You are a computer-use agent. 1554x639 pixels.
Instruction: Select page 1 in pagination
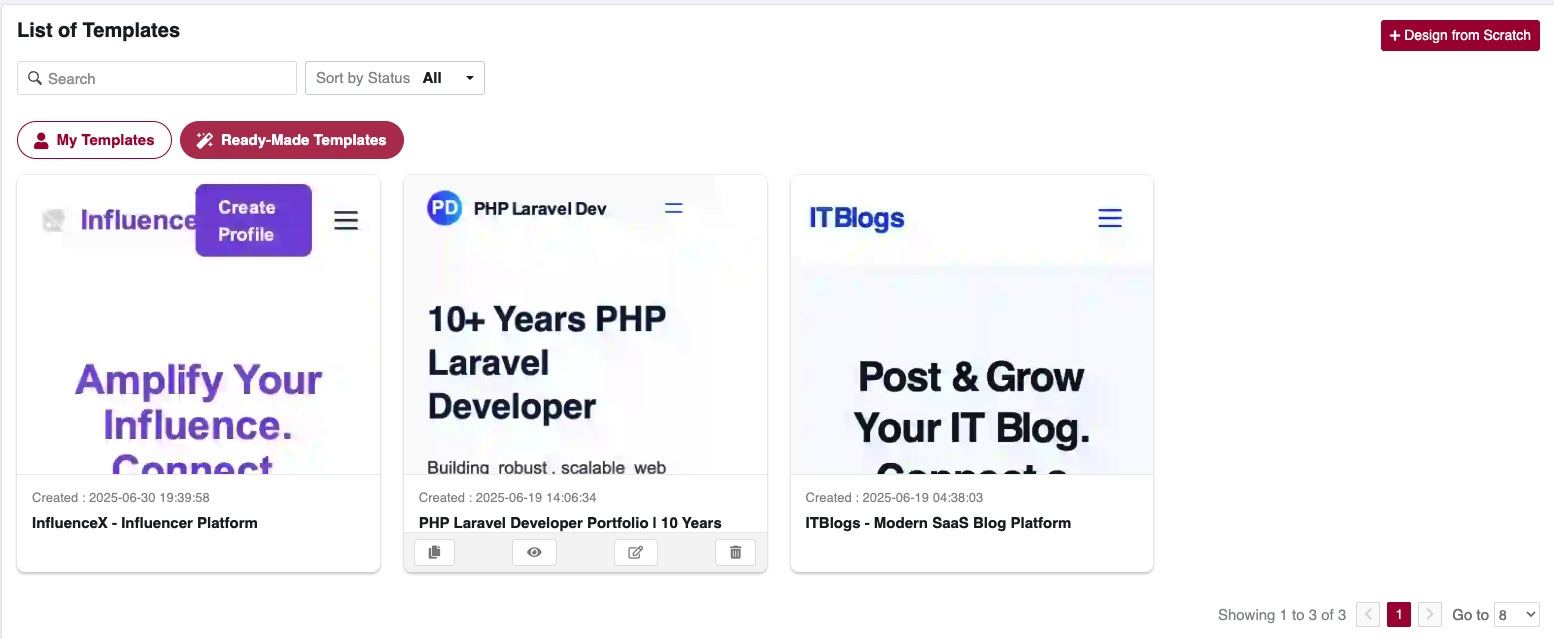(x=1399, y=615)
